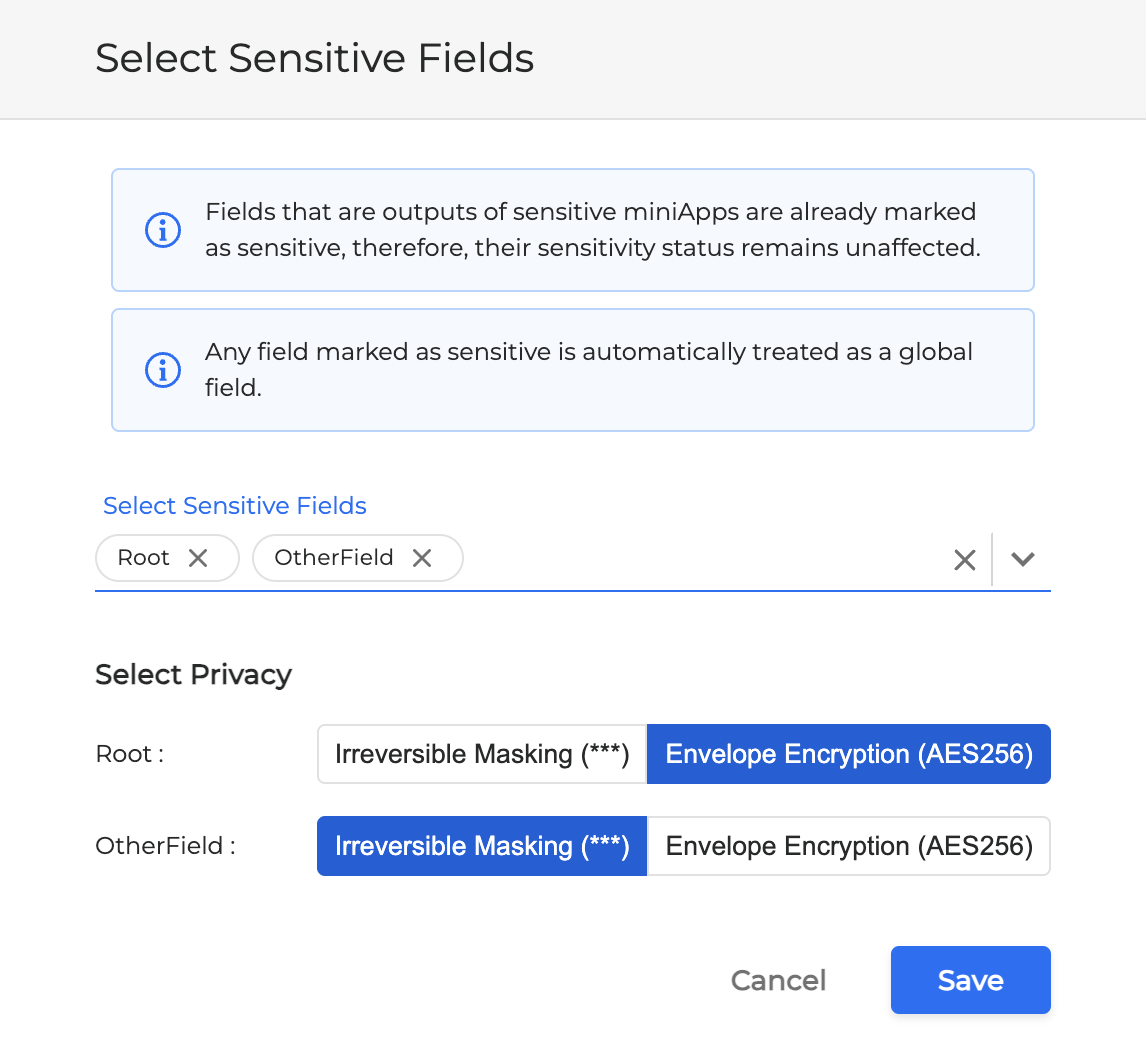Click the dropdown chevron on the fields selector

pyautogui.click(x=1022, y=560)
